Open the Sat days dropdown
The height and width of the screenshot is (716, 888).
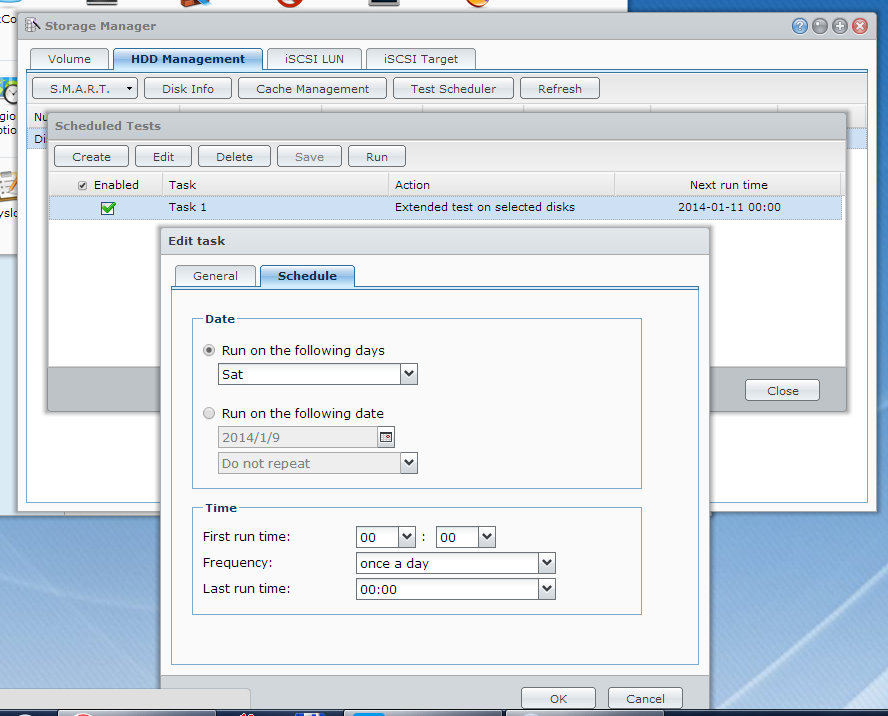click(x=408, y=374)
